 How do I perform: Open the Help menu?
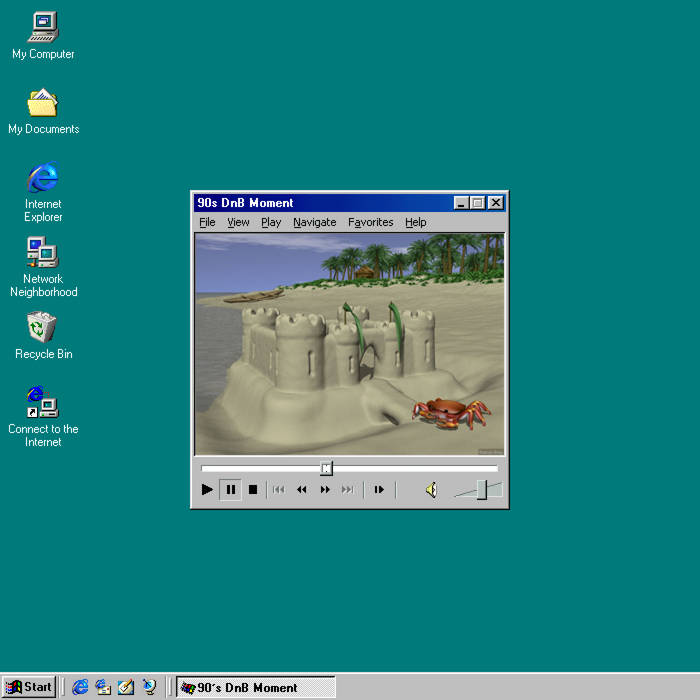tap(416, 222)
